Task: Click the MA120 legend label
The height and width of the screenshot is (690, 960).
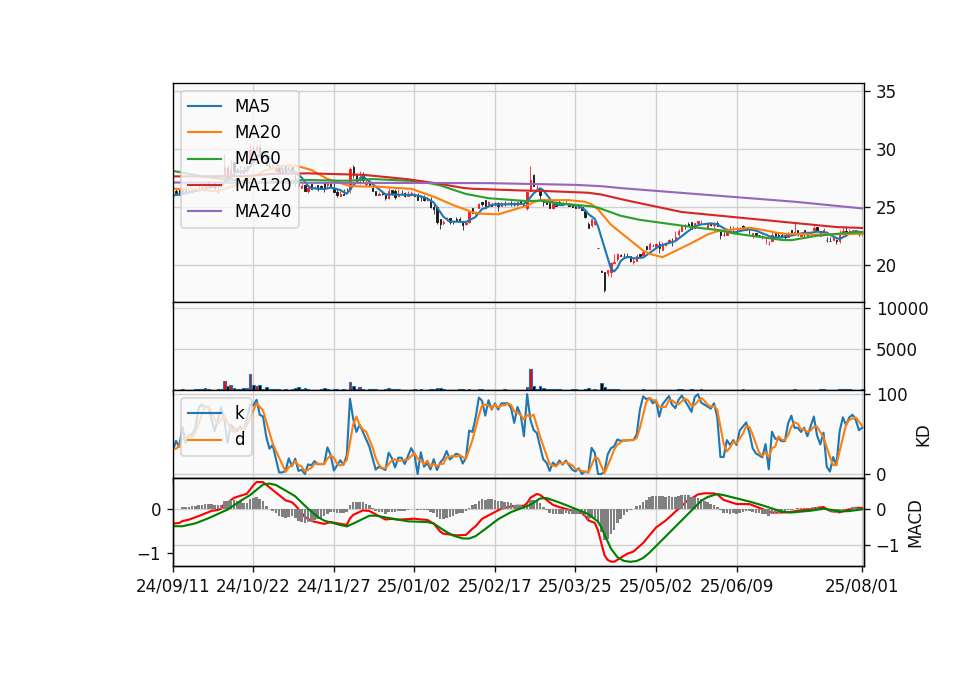Action: click(x=263, y=184)
